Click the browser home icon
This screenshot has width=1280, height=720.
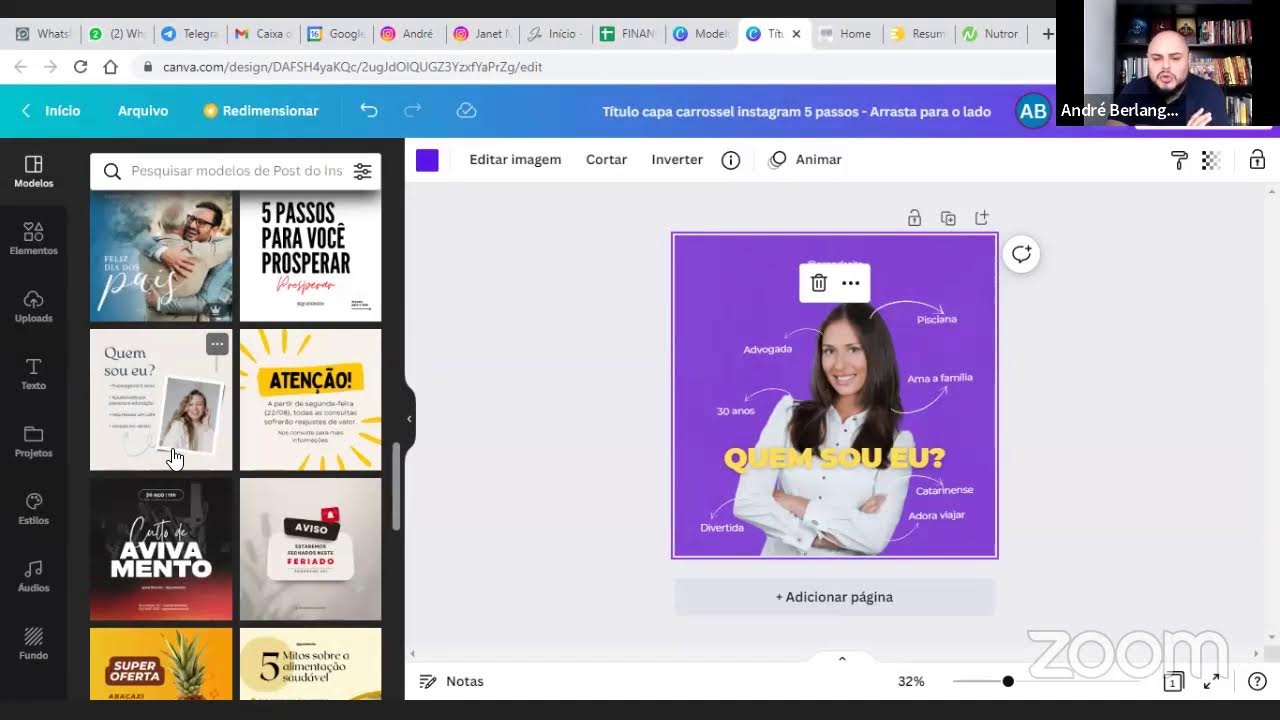click(111, 67)
